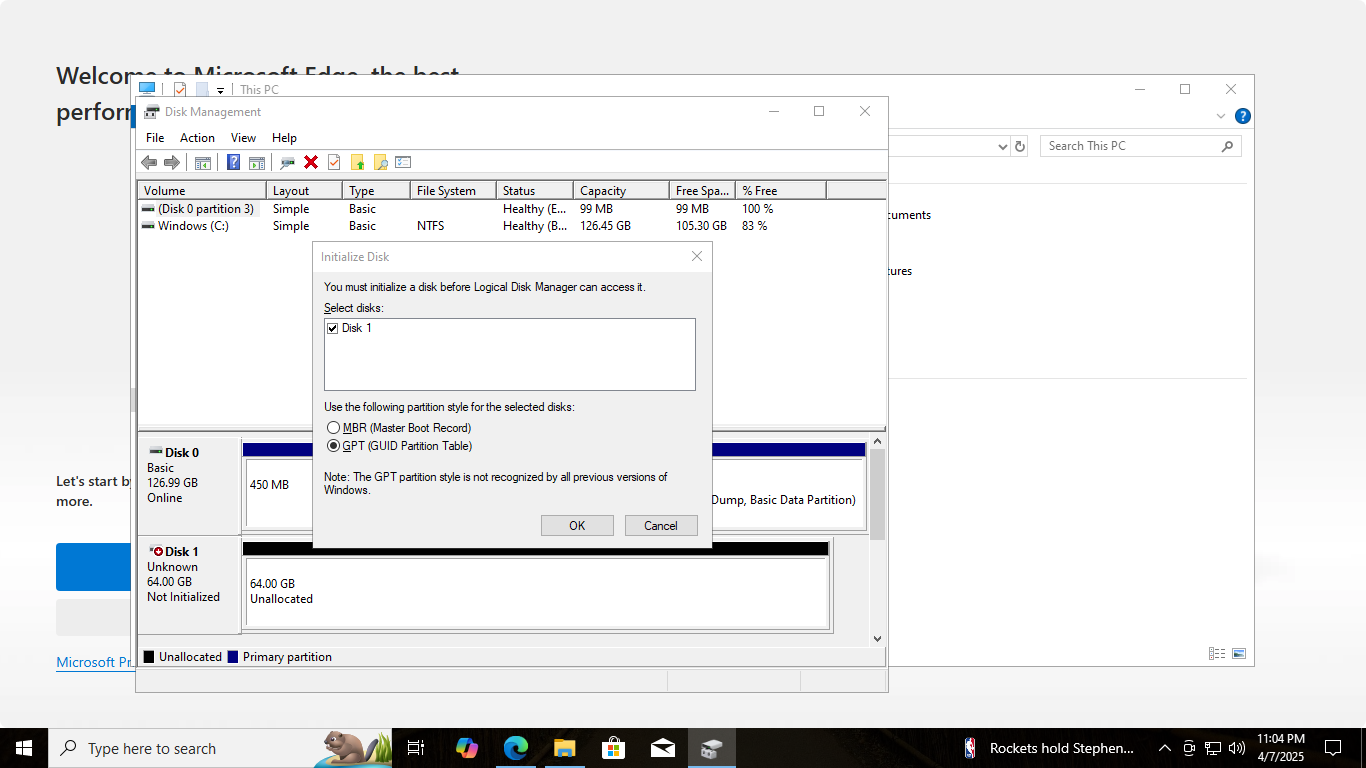Click the Forward arrow in Disk Management toolbar
The width and height of the screenshot is (1366, 768).
pyautogui.click(x=171, y=162)
